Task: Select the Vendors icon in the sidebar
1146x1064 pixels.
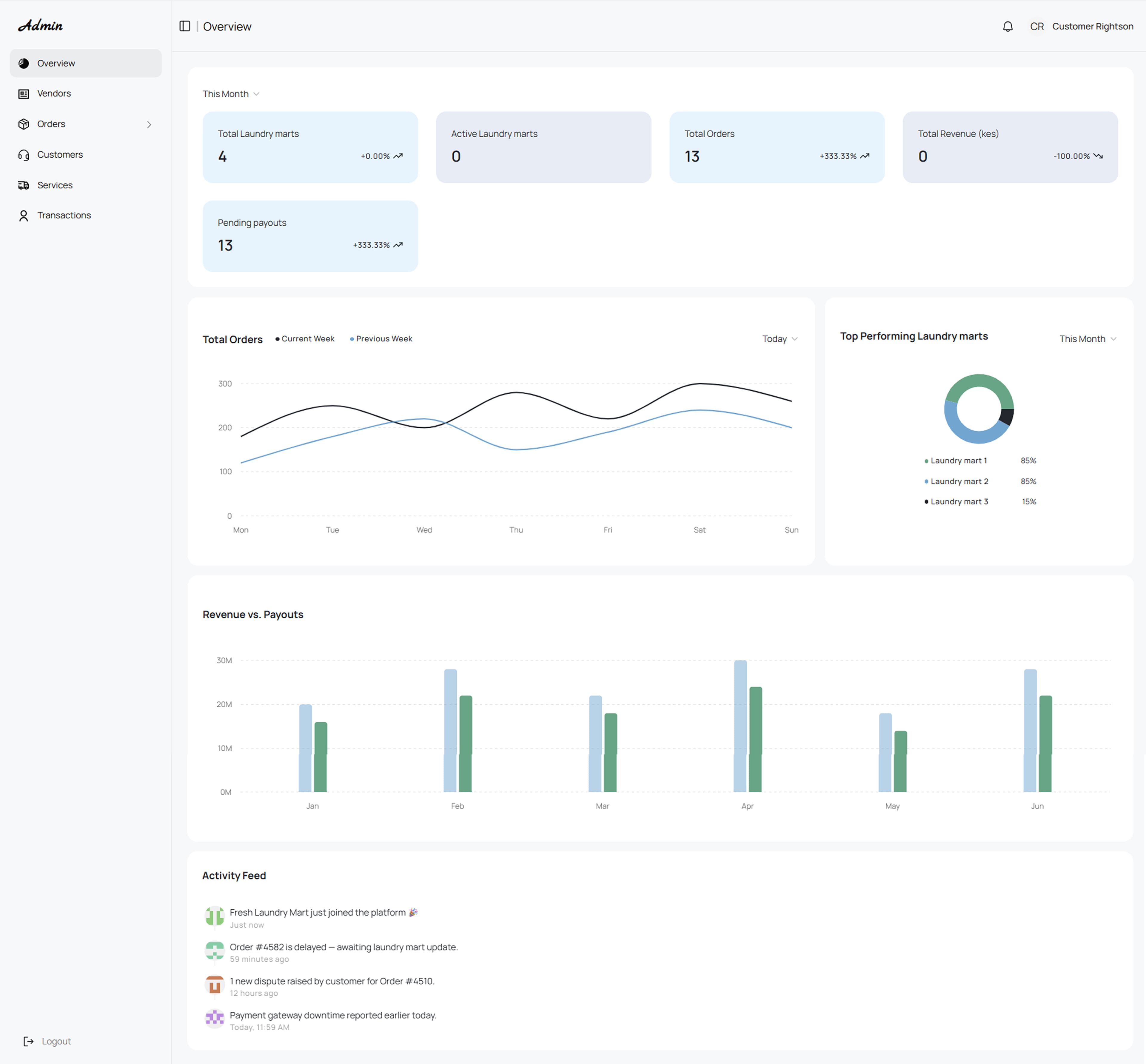Action: click(23, 93)
